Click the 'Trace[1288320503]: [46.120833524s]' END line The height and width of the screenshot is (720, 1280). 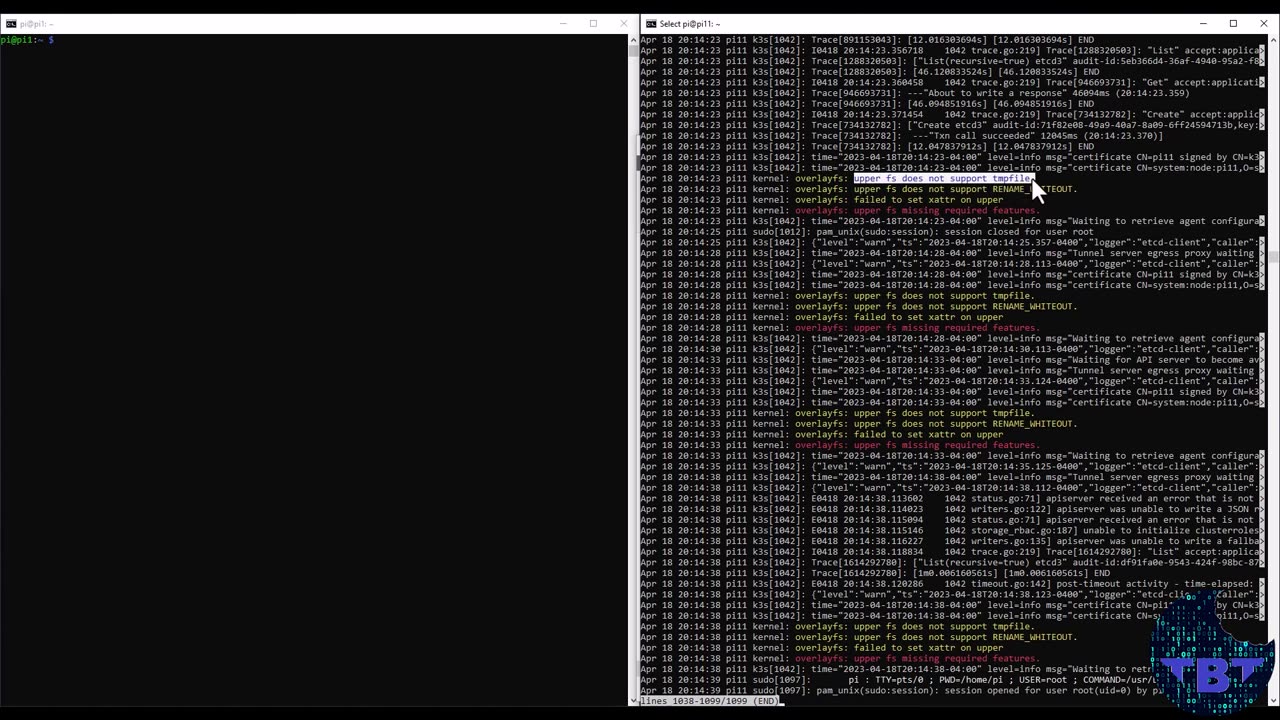click(870, 72)
